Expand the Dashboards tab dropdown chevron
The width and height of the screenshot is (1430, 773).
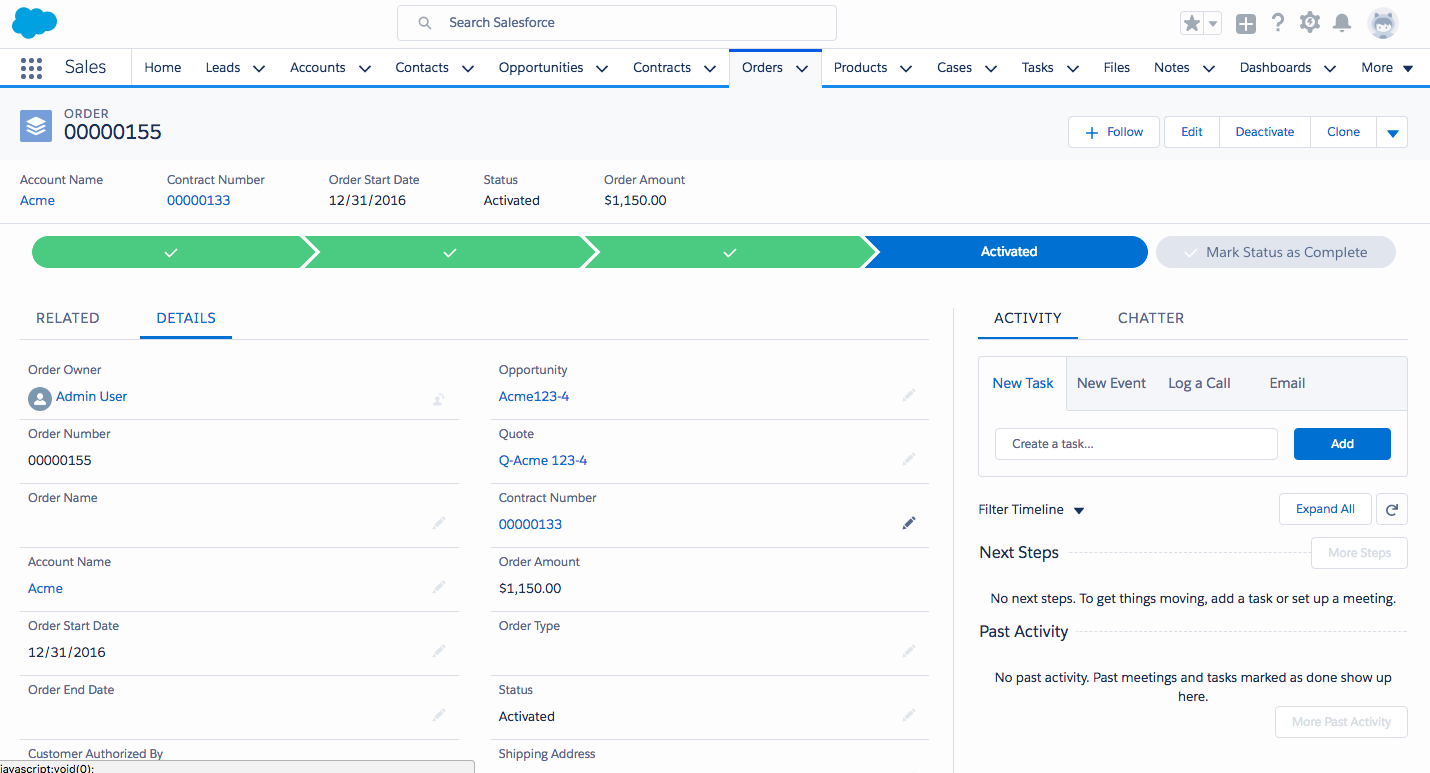click(x=1330, y=69)
